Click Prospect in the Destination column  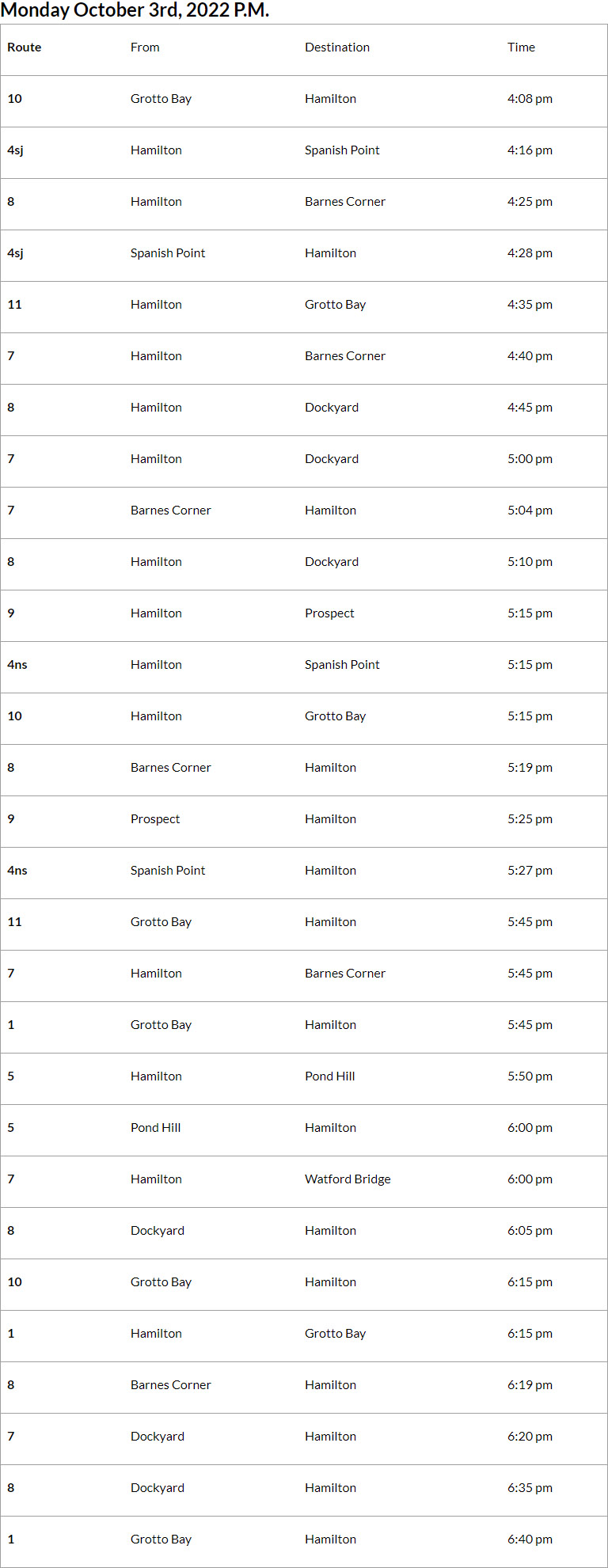[x=329, y=613]
